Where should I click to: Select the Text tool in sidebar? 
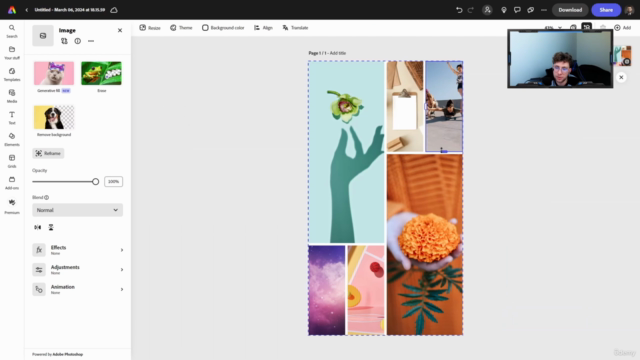[12, 118]
